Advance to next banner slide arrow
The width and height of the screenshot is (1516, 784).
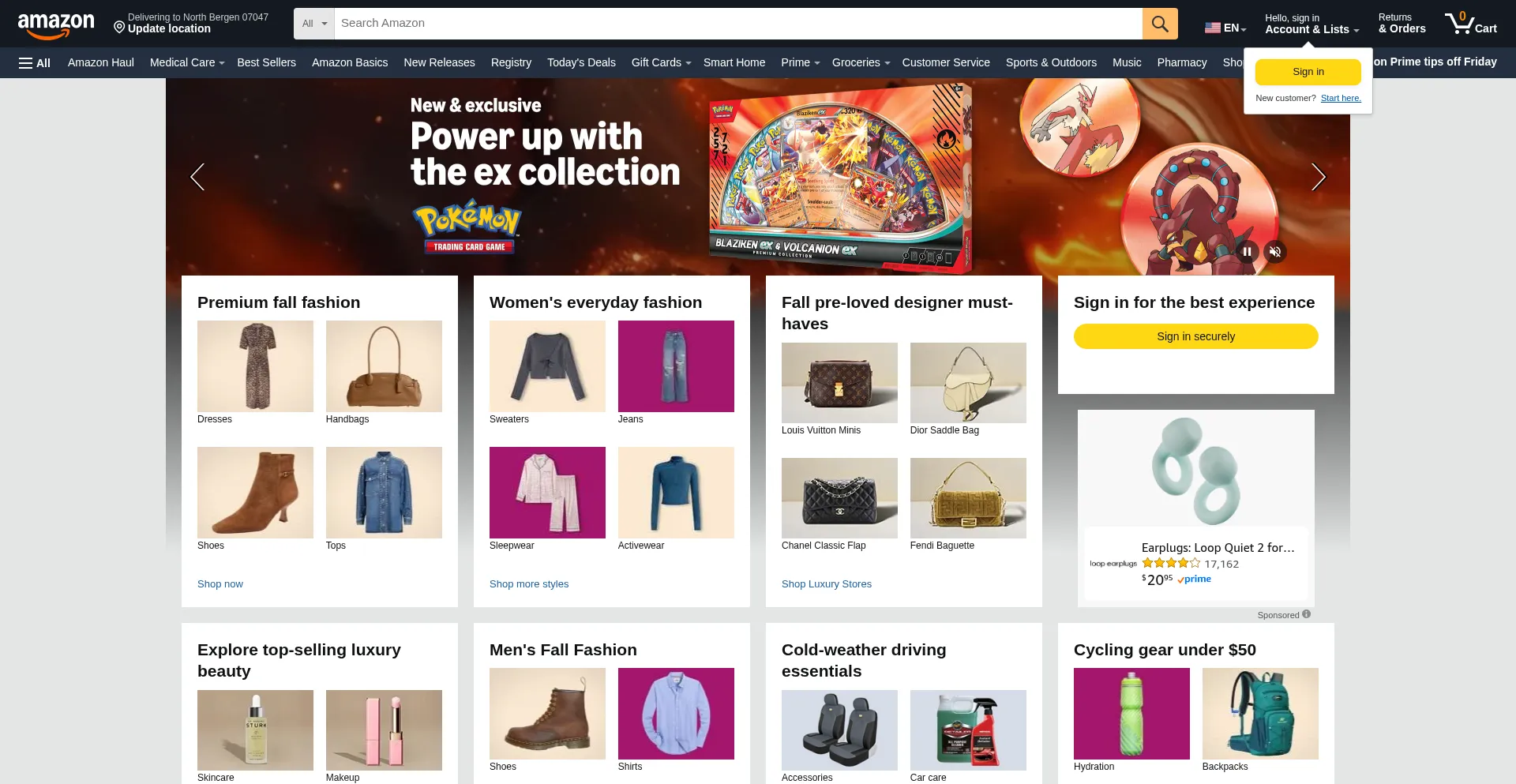1318,177
